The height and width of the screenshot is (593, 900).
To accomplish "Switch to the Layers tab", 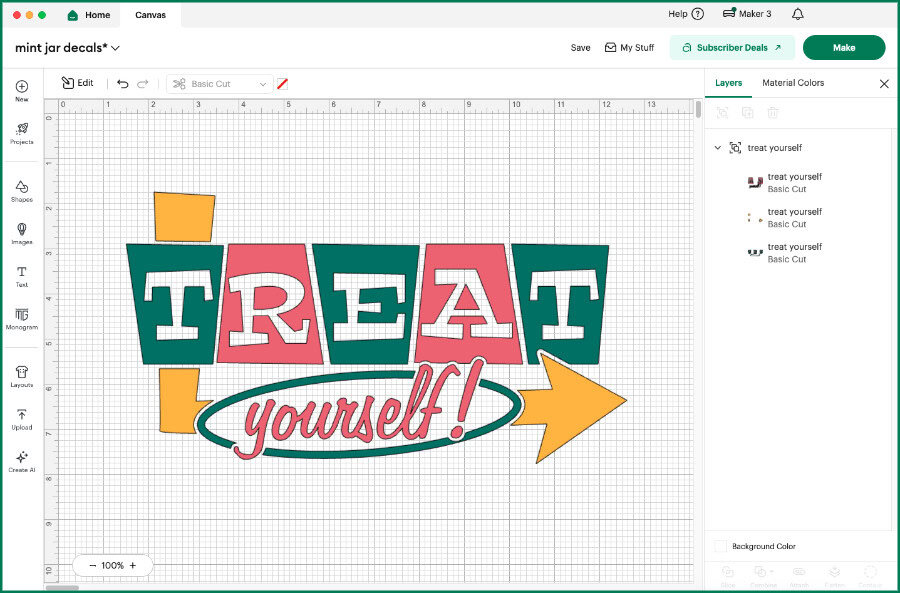I will click(728, 83).
